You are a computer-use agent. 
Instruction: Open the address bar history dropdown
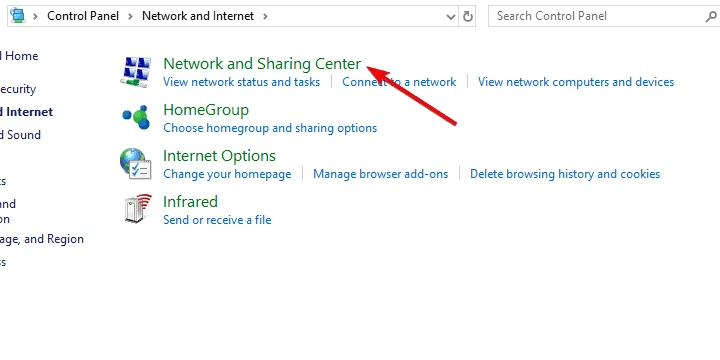tap(451, 17)
